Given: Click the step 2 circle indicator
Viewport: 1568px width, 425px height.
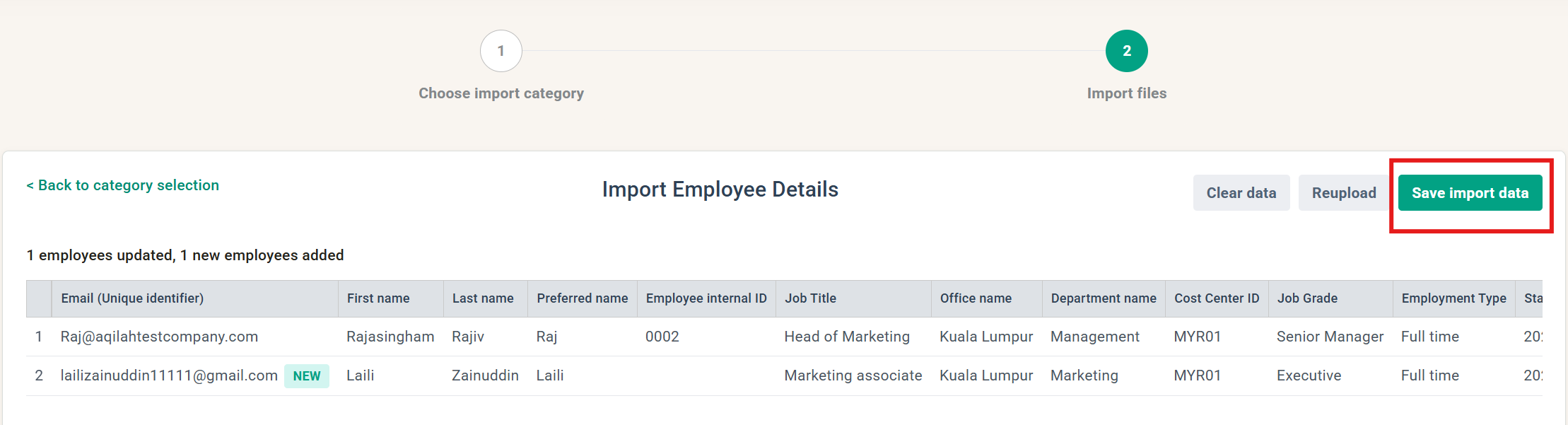Looking at the screenshot, I should point(1127,51).
